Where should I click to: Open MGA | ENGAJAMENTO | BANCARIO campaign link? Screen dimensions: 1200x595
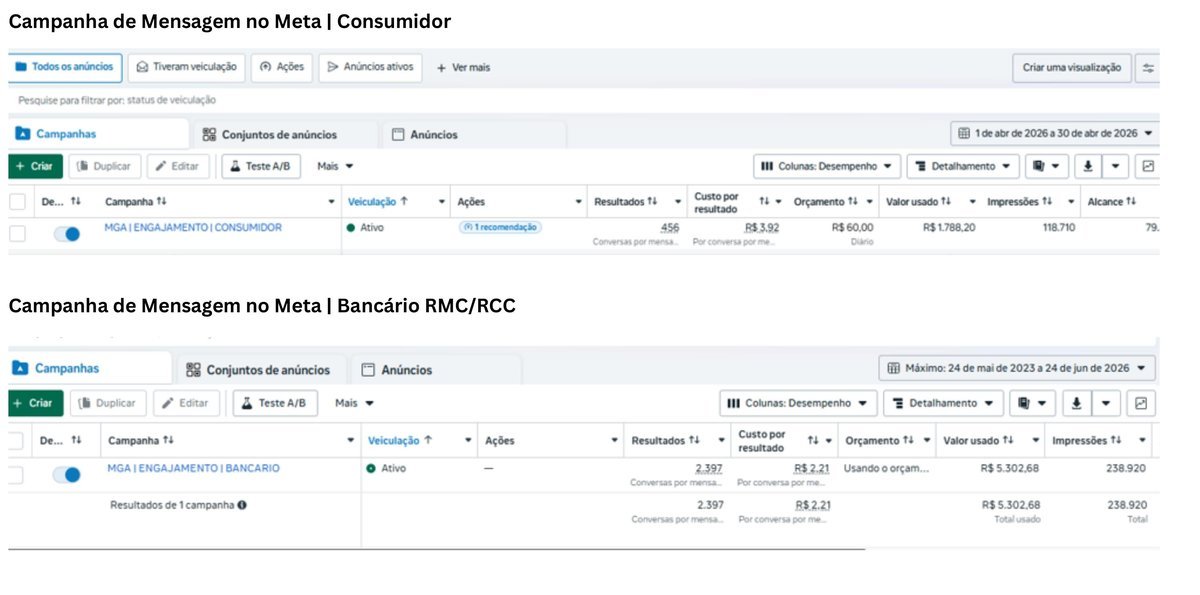click(194, 468)
